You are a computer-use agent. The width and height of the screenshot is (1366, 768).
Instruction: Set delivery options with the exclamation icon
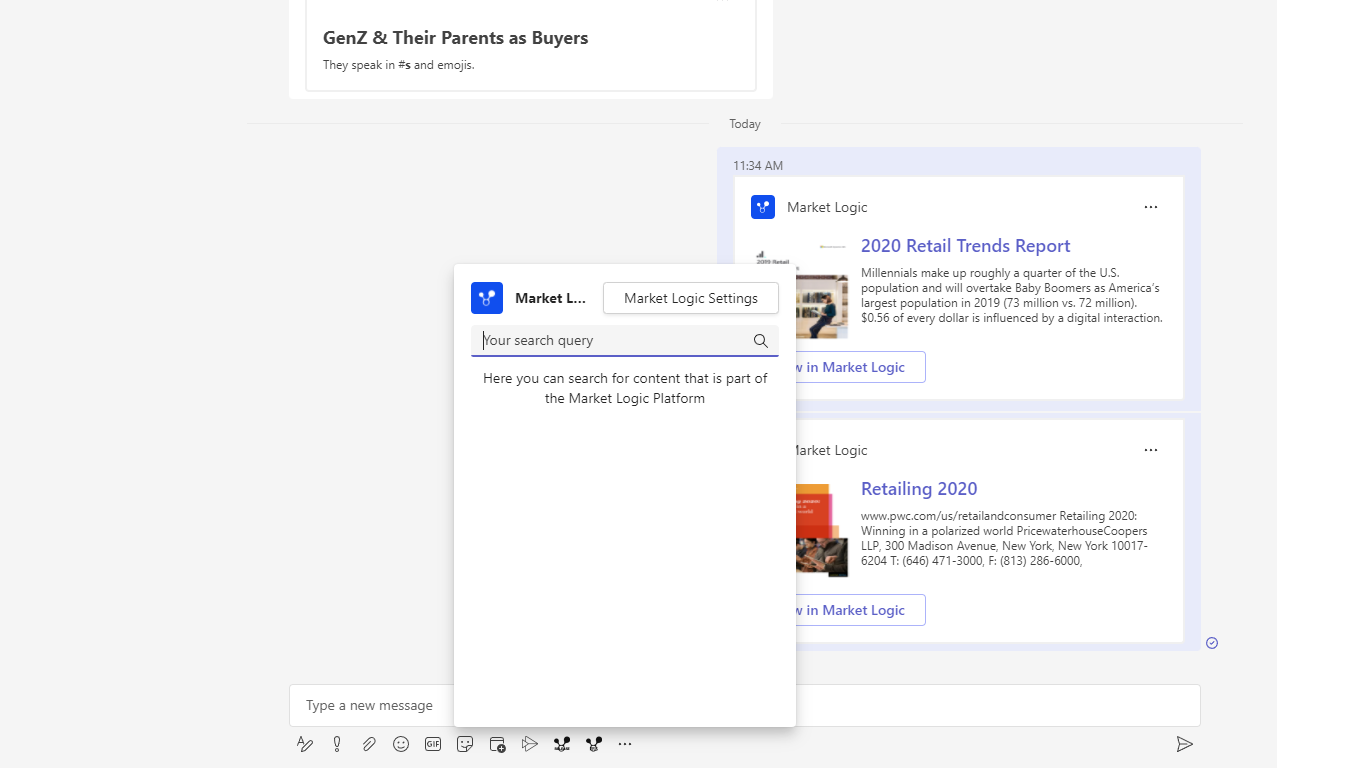point(337,744)
